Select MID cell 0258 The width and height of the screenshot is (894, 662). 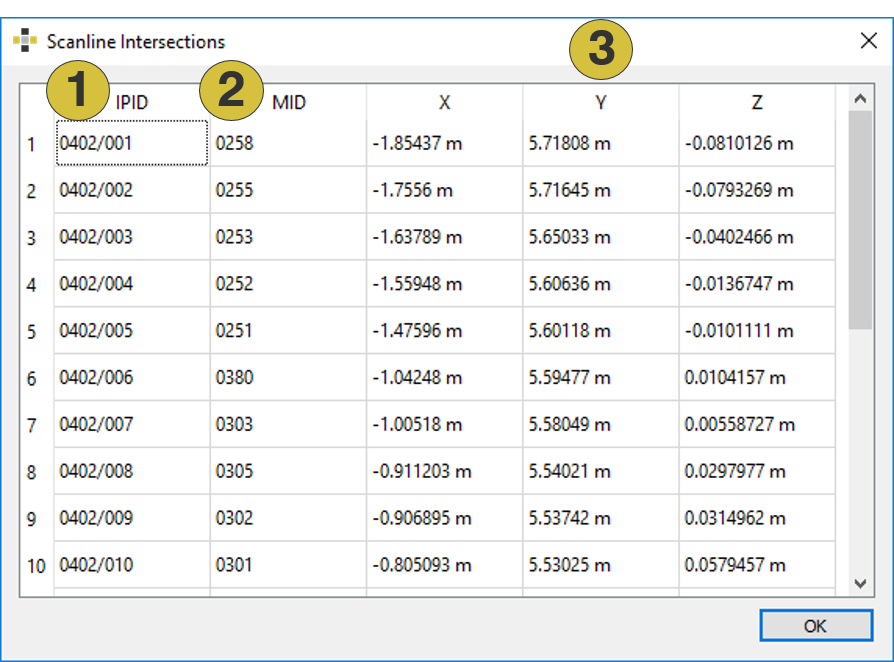[288, 143]
